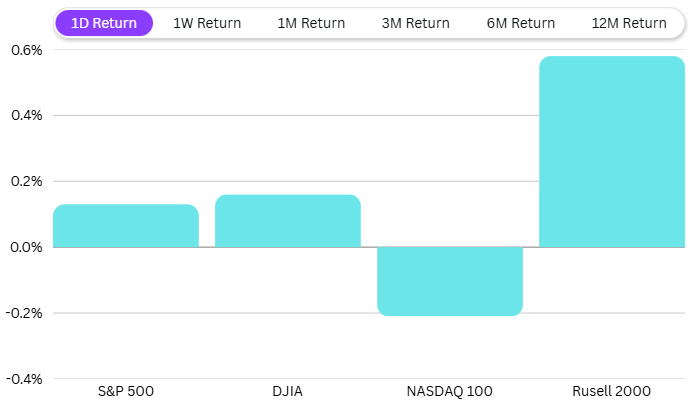Click the NASDAQ 100 axis label

tap(450, 391)
